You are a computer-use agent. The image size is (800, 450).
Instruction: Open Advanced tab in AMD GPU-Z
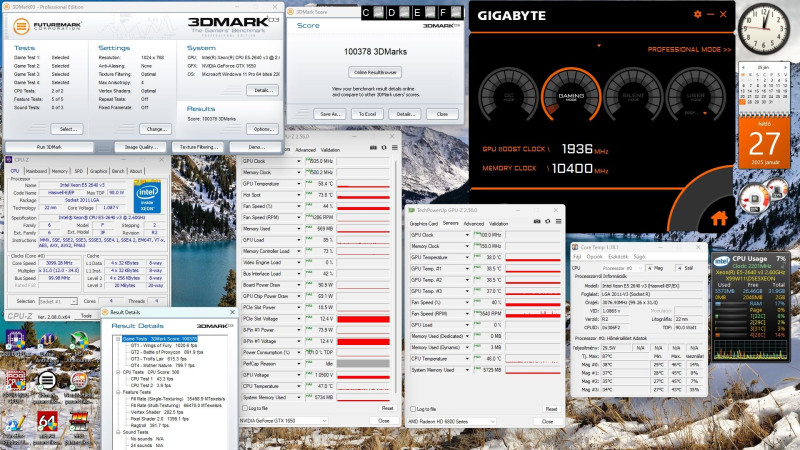pos(473,223)
